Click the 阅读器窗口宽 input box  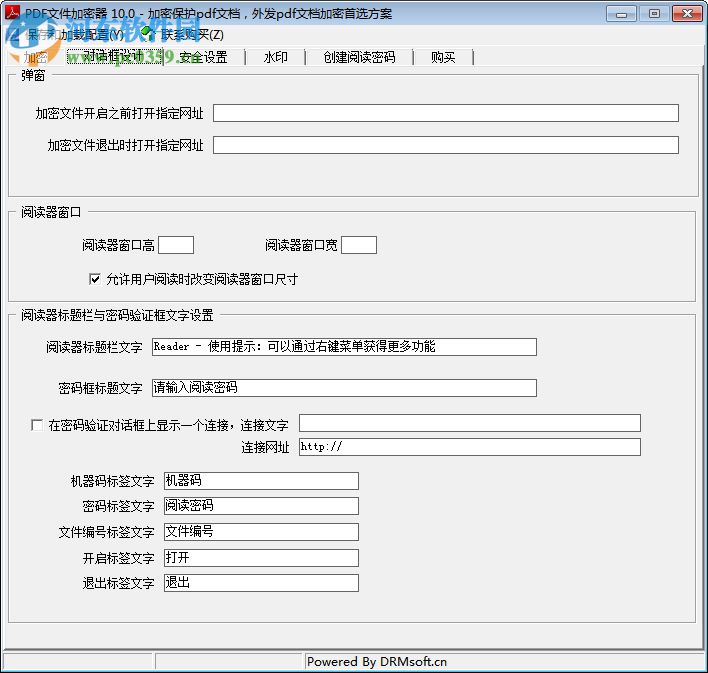pos(359,245)
